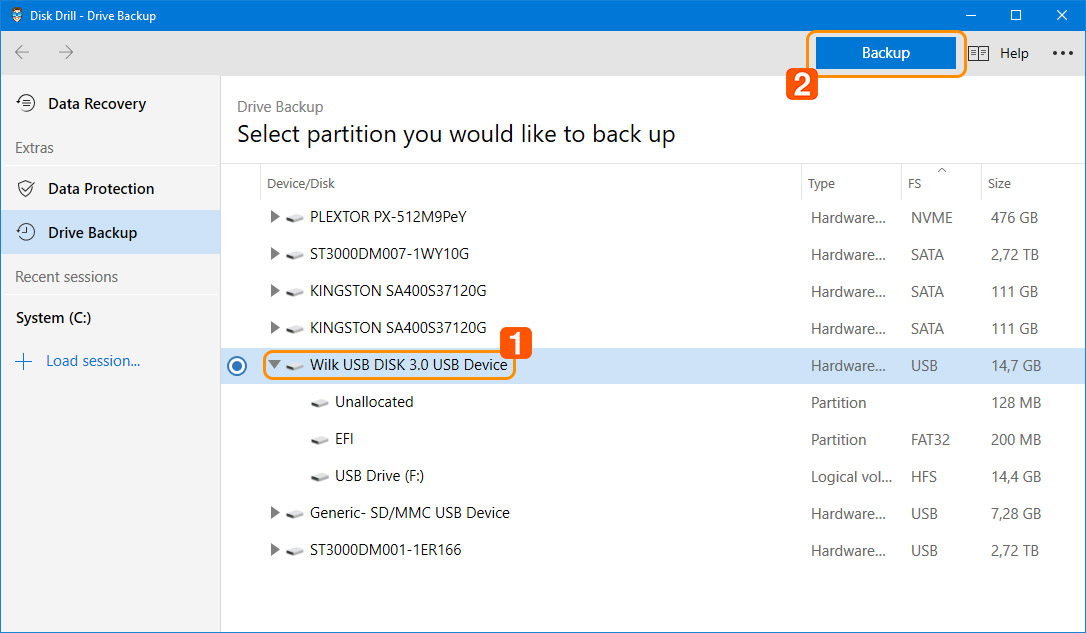
Task: Expand the first KINGSTON SA400S37120G disk
Action: coord(274,291)
